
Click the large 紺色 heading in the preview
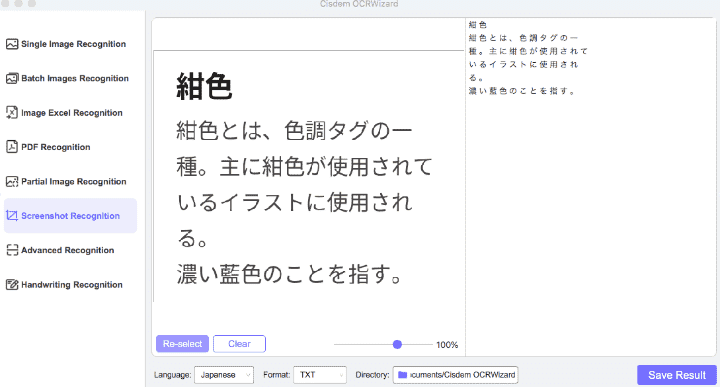tap(204, 87)
